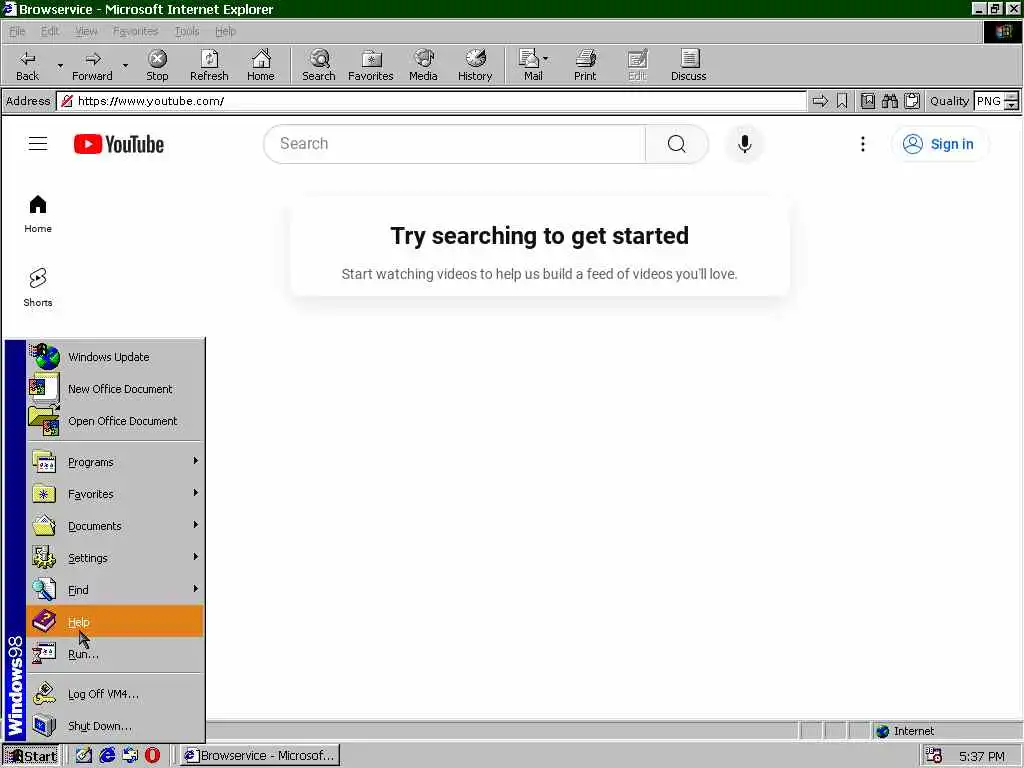Go to the browser Home page
The width and height of the screenshot is (1024, 768).
(261, 65)
